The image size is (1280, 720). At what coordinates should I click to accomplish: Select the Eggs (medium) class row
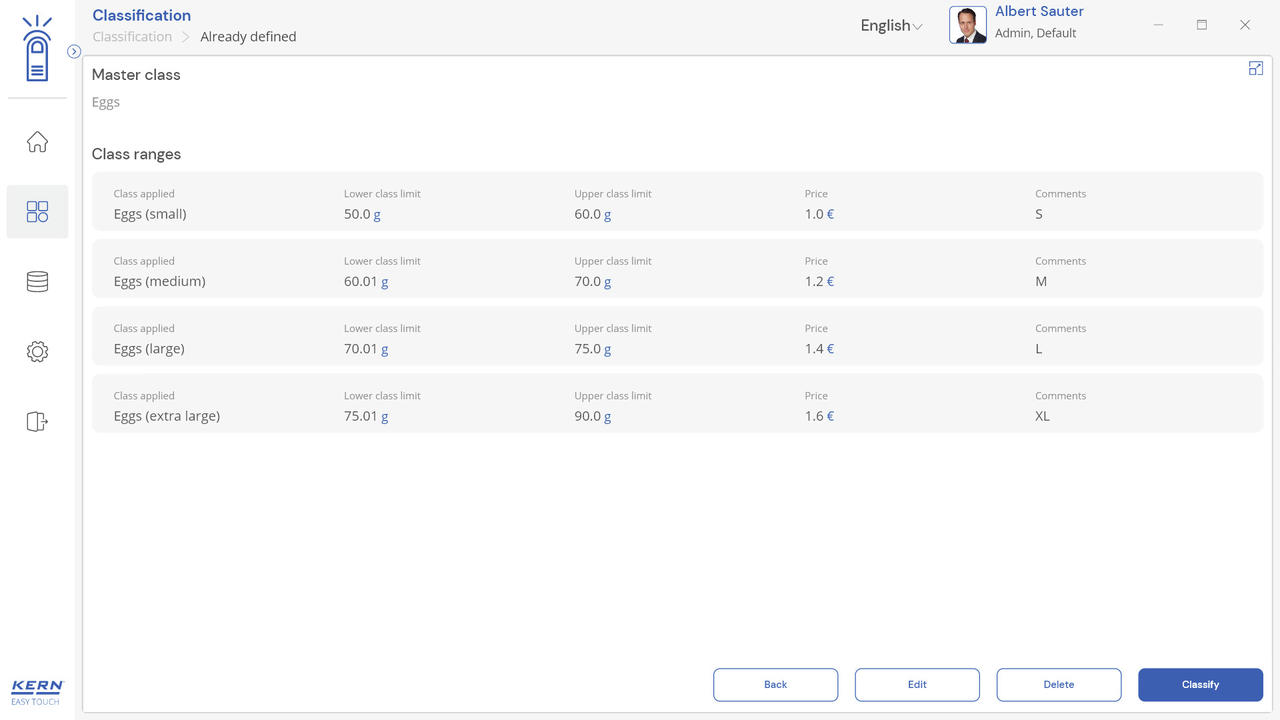(676, 271)
